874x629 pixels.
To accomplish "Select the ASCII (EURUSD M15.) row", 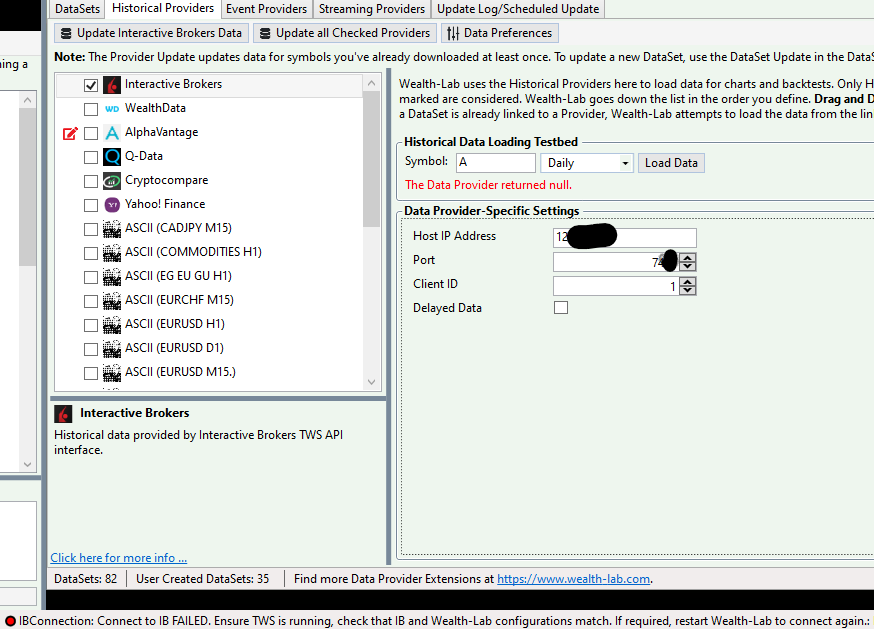I will tap(209, 372).
